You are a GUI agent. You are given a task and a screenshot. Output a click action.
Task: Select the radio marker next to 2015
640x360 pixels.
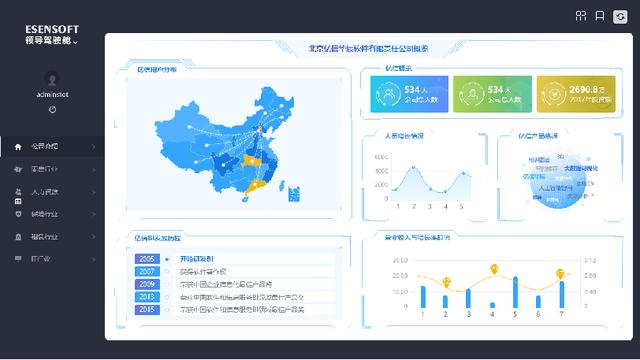click(167, 310)
